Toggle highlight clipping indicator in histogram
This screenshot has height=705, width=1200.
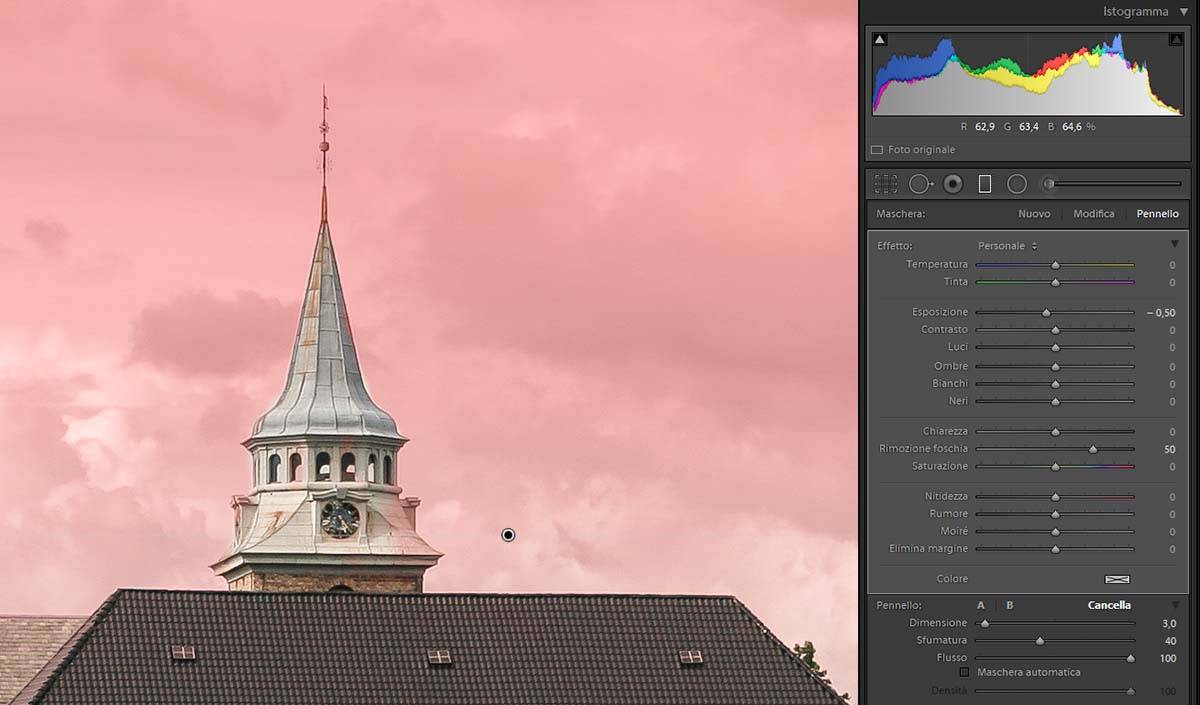point(1176,39)
